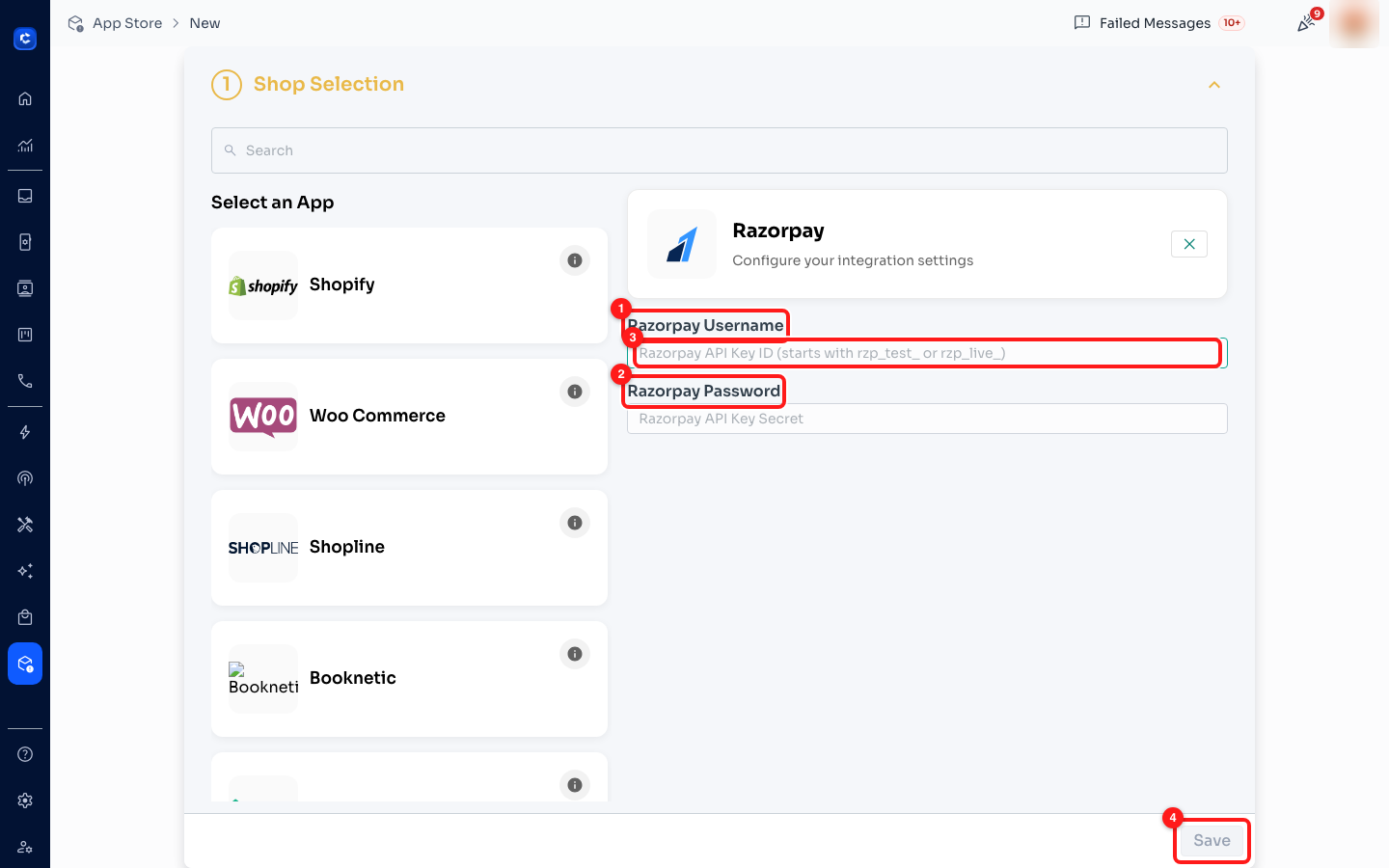Open the settings gear in sidebar
This screenshot has height=868, width=1389.
[x=25, y=800]
